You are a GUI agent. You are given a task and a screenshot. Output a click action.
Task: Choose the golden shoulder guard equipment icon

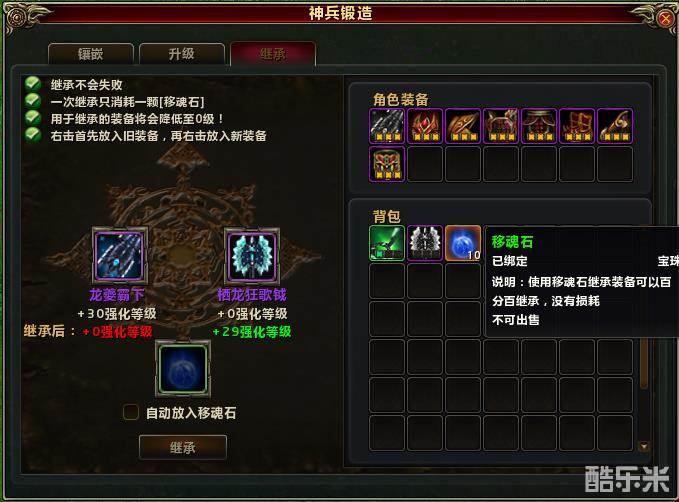click(463, 126)
